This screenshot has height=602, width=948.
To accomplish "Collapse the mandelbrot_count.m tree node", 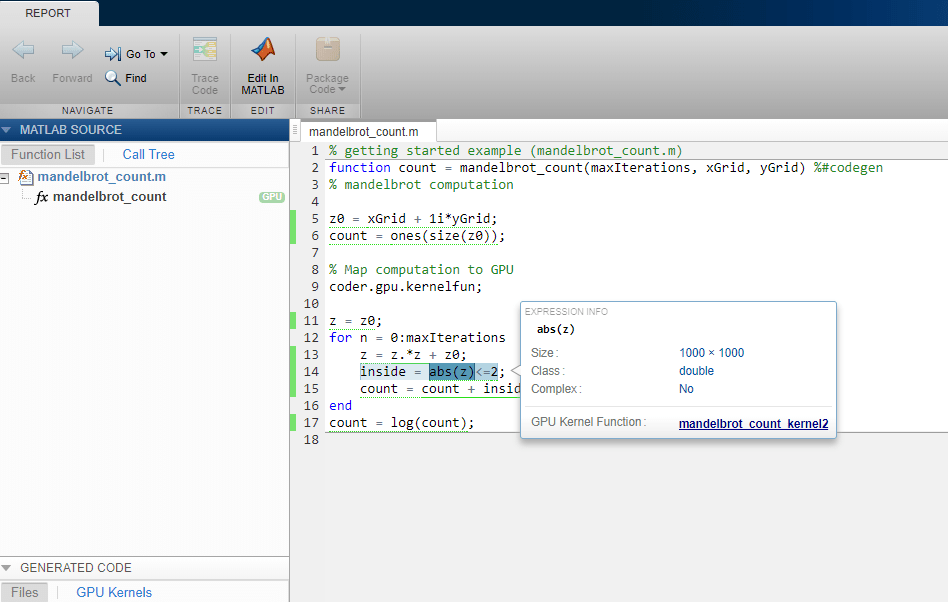I will point(6,178).
